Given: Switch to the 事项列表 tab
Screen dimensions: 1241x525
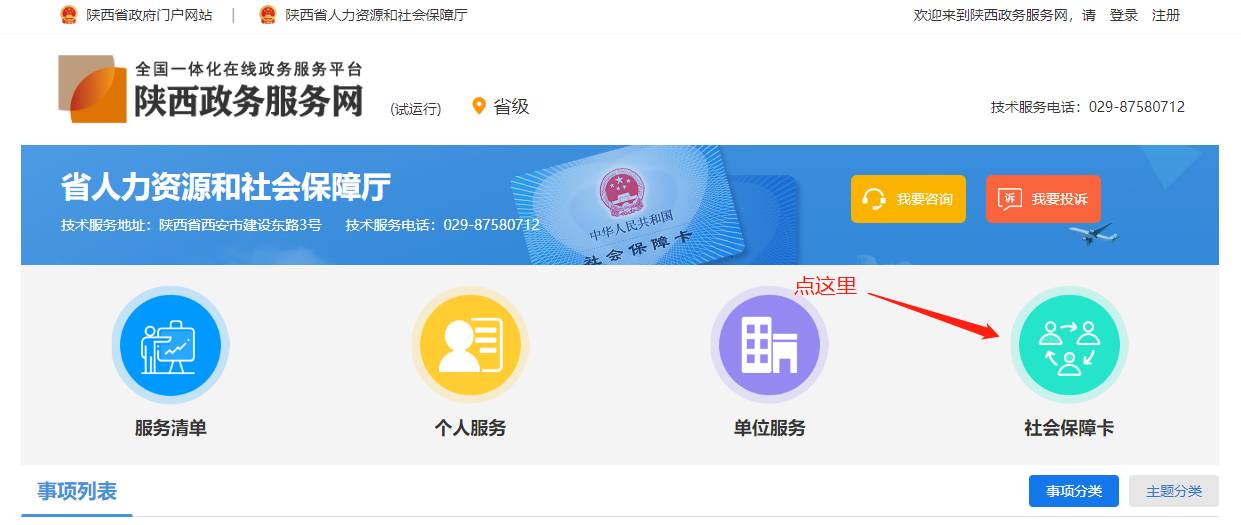Looking at the screenshot, I should pyautogui.click(x=77, y=492).
